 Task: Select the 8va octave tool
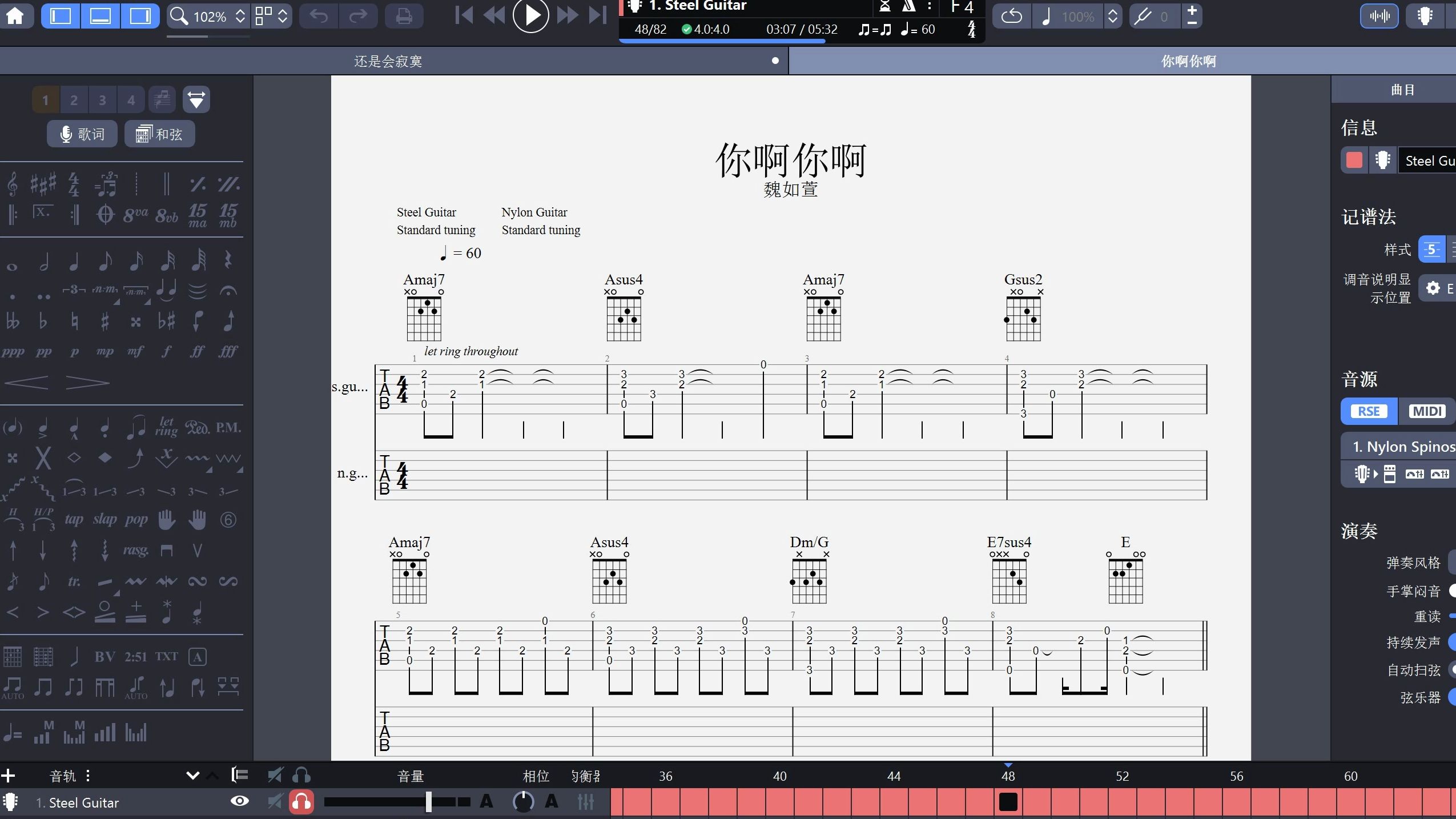coord(136,215)
